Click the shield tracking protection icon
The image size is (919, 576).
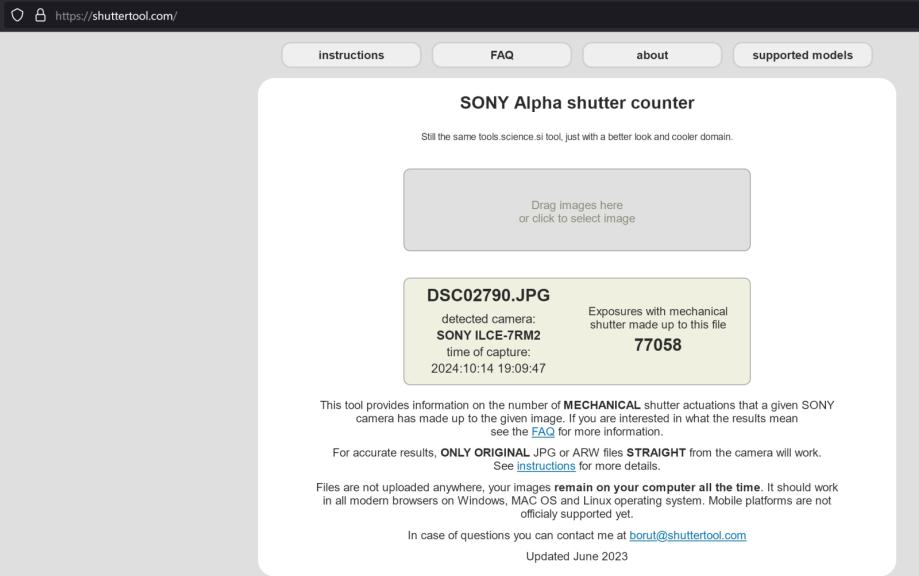click(x=18, y=15)
